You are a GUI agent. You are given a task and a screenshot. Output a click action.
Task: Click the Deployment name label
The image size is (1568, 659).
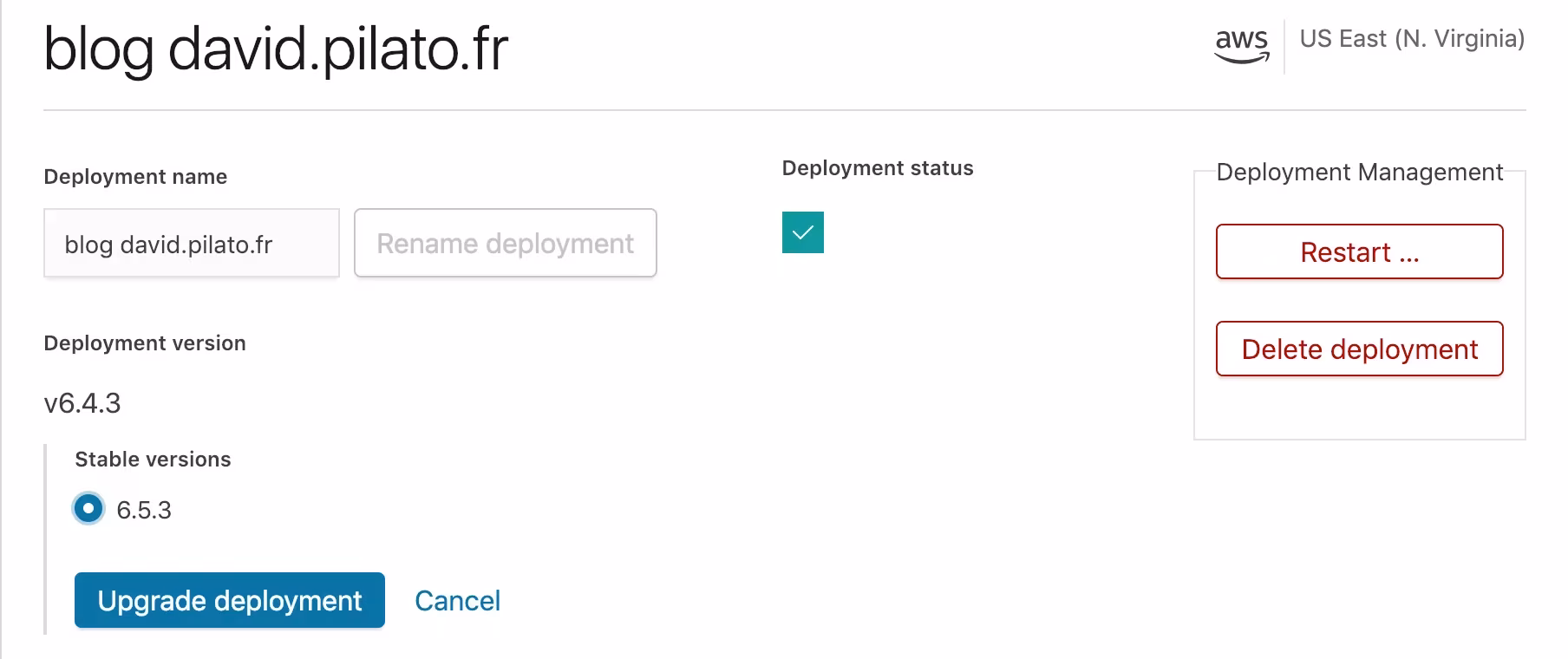click(x=135, y=176)
